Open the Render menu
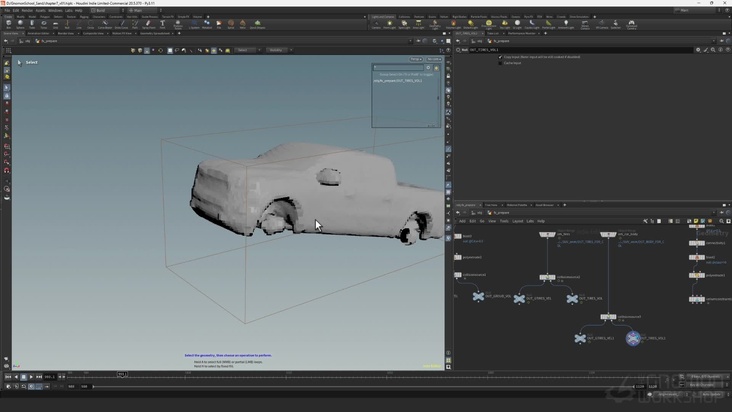The image size is (732, 412). tap(27, 10)
